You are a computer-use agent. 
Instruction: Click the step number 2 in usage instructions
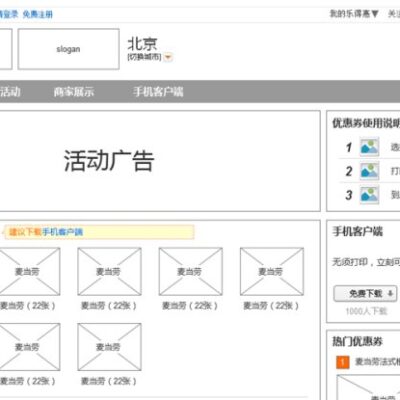[x=349, y=171]
